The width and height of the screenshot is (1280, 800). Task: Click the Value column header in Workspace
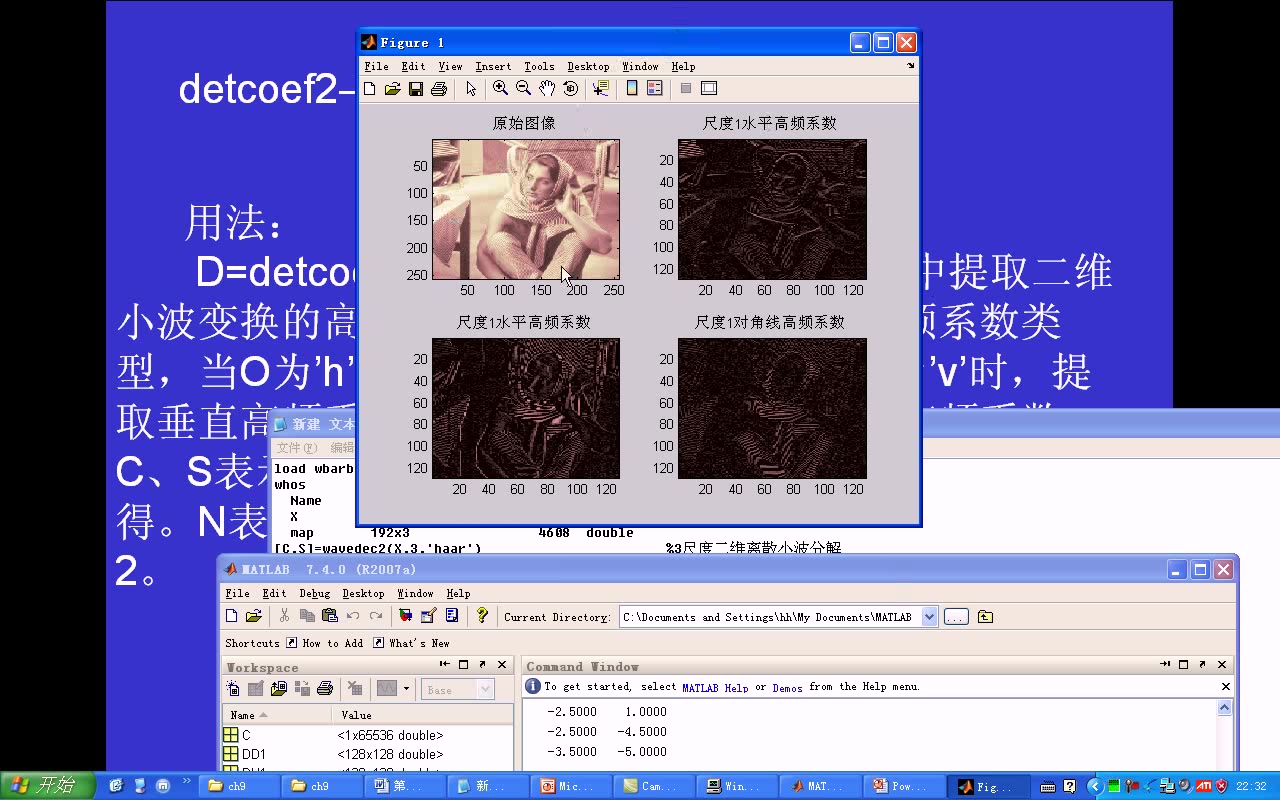[x=422, y=715]
